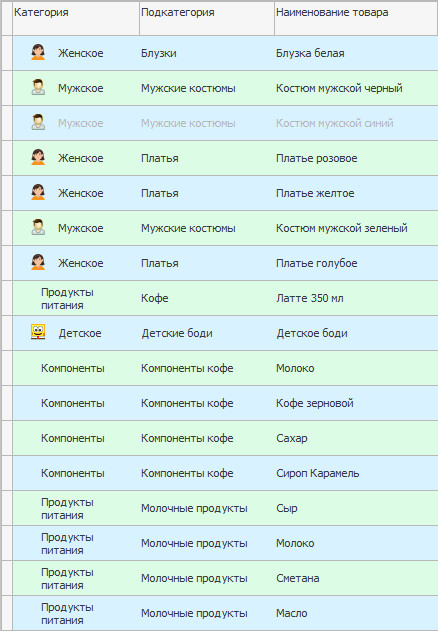Select the Сметана product cell
438x631 pixels.
tap(356, 578)
